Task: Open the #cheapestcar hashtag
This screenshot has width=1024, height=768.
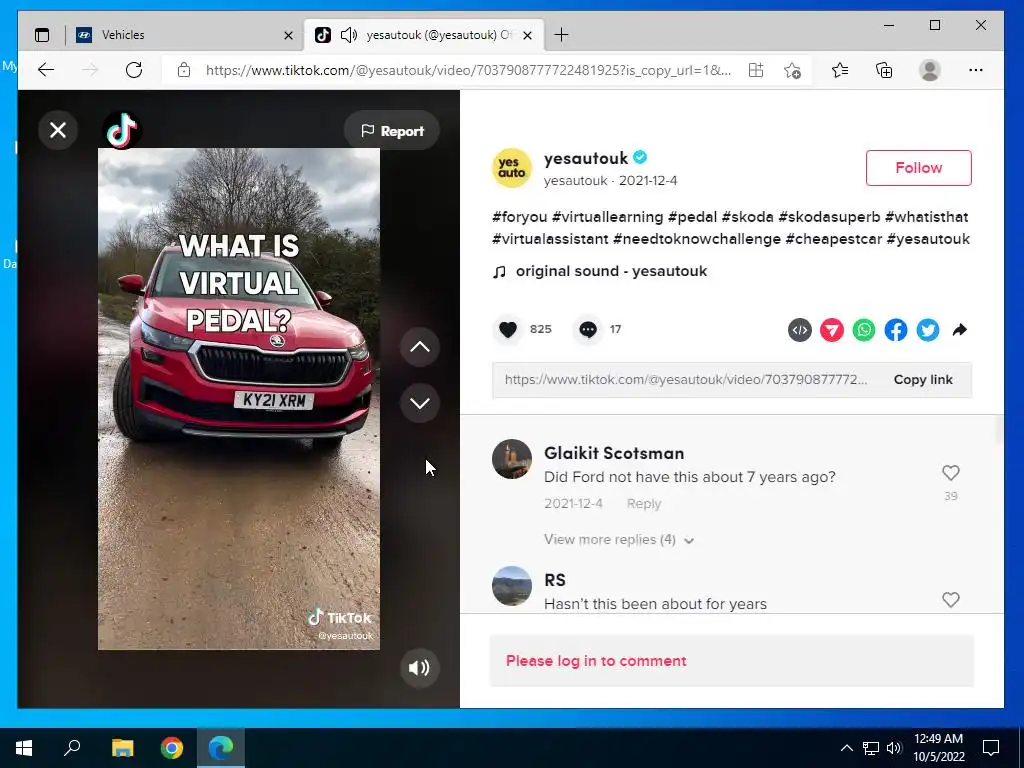Action: coord(833,239)
